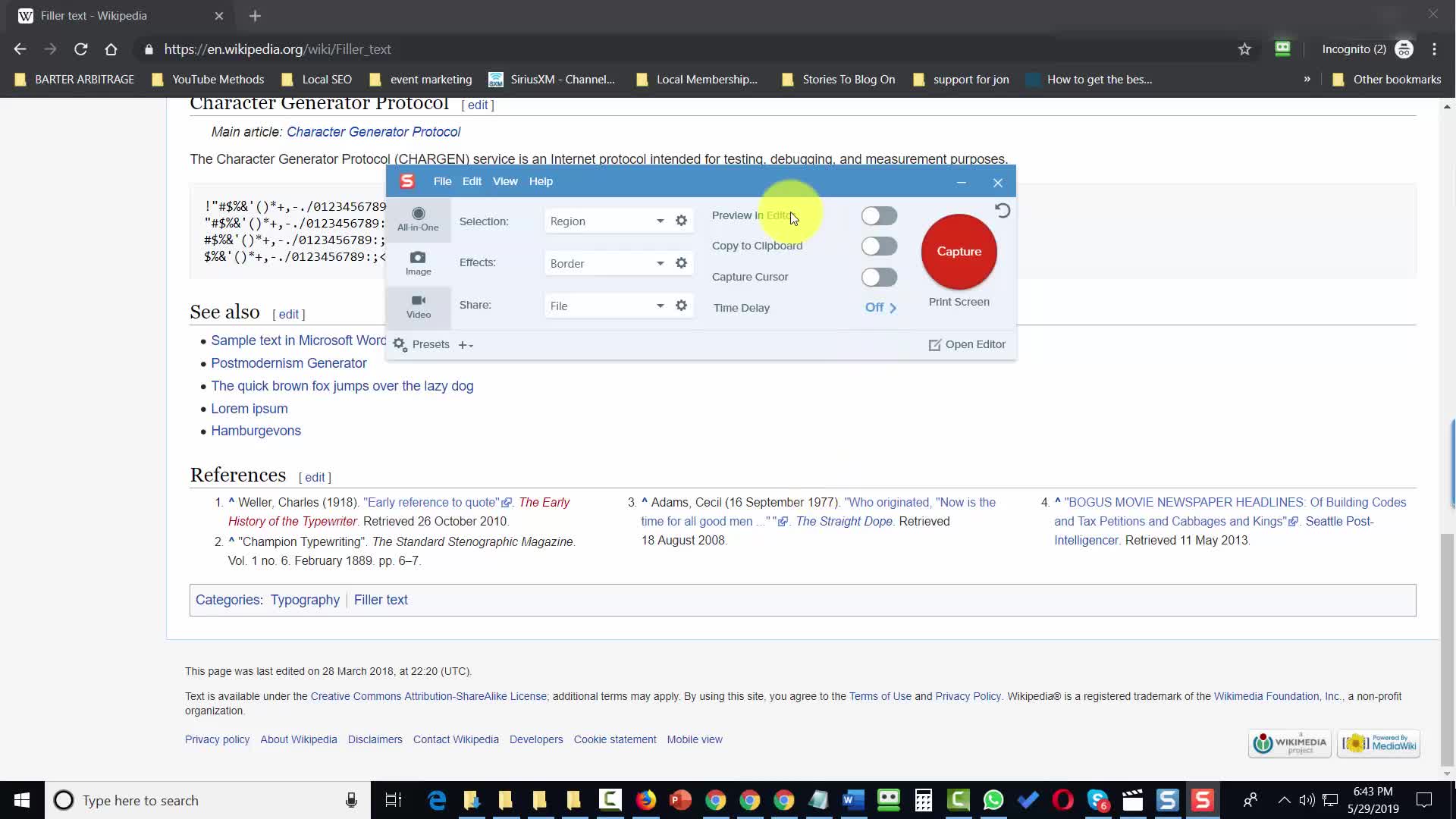Screen dimensions: 1456x819
Task: Click the red Capture button
Action: 959,252
